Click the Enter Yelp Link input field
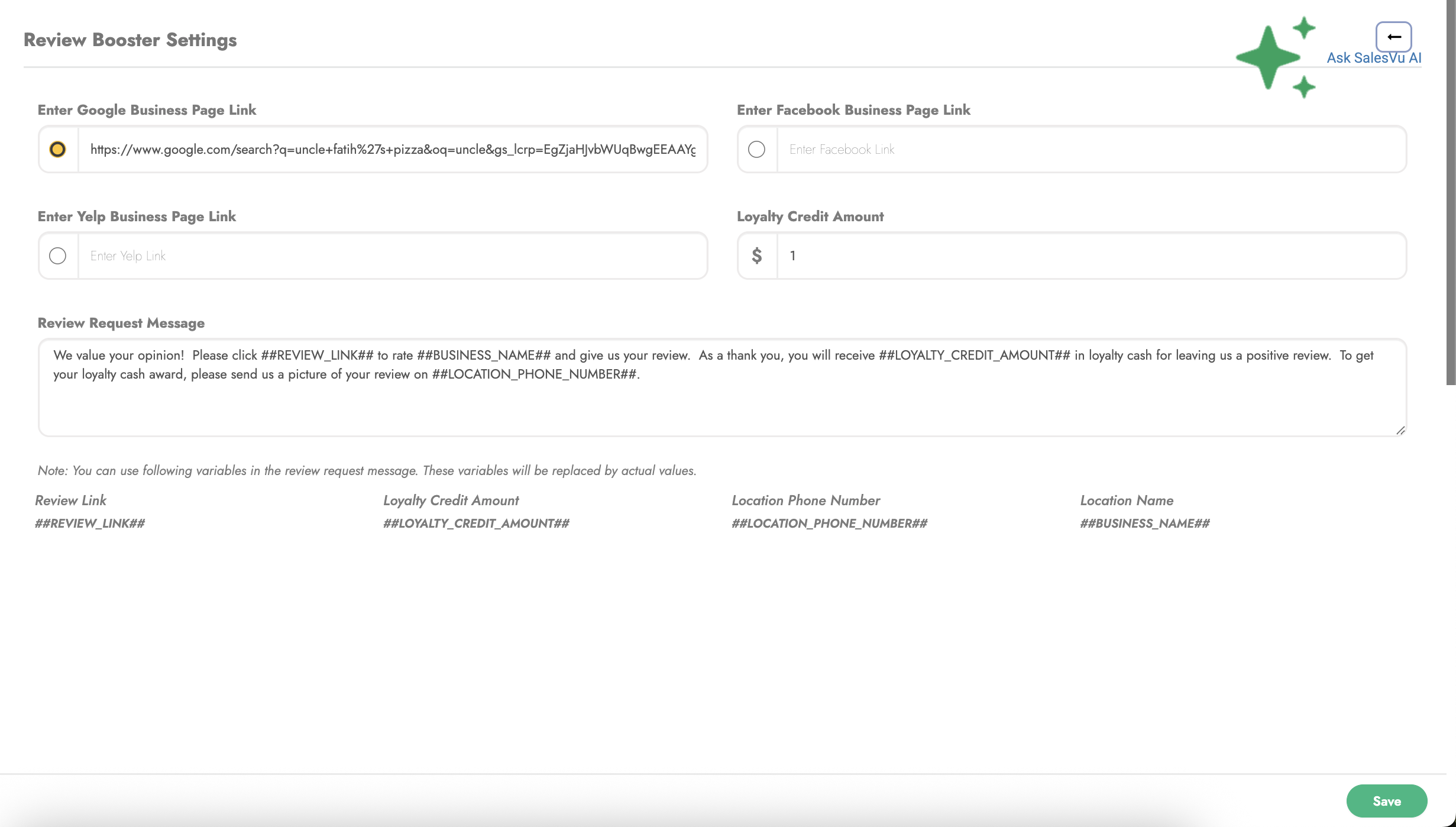Viewport: 1456px width, 827px height. (x=393, y=256)
